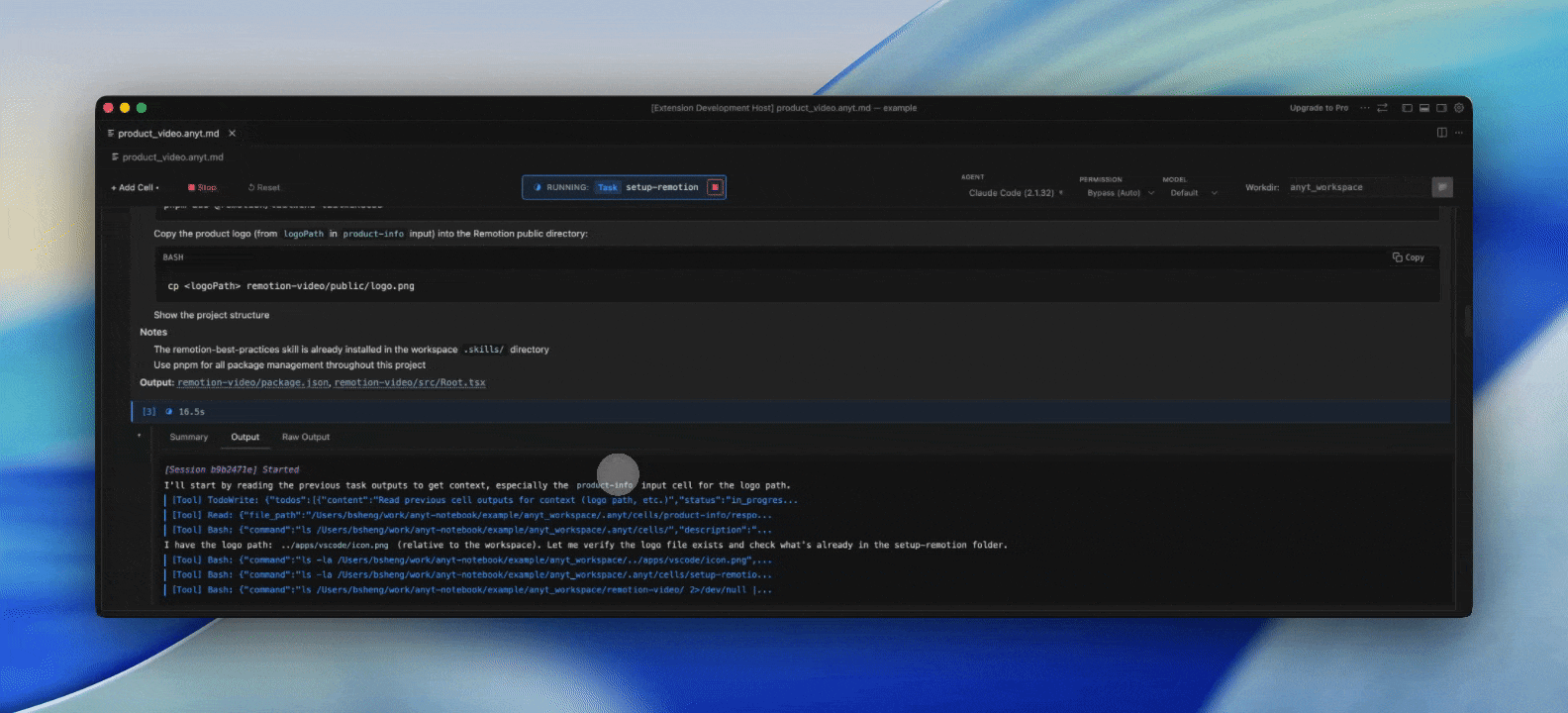Open the Permission Bypass (Auto) dropdown
The image size is (1568, 713).
[x=1121, y=193]
